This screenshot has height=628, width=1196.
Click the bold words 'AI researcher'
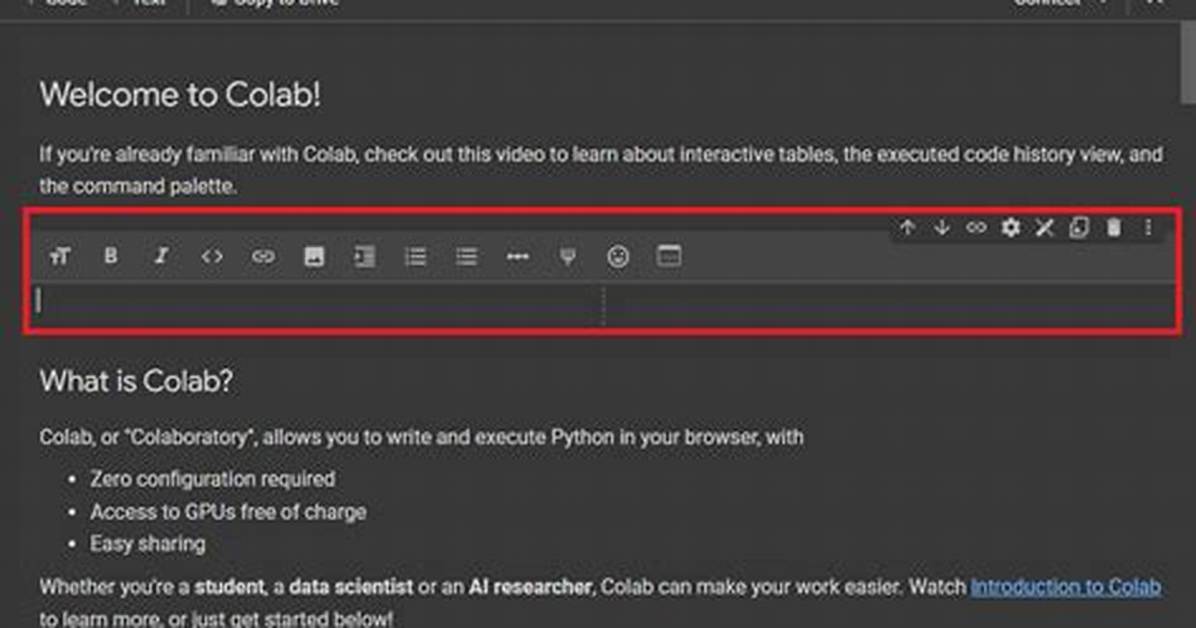530,587
